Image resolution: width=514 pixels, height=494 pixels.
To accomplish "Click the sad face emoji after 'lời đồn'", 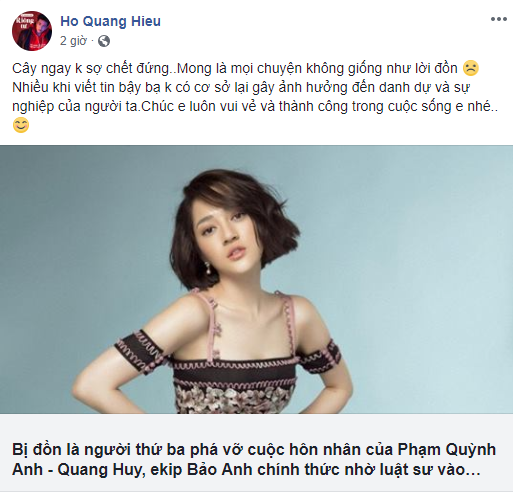I will (471, 68).
